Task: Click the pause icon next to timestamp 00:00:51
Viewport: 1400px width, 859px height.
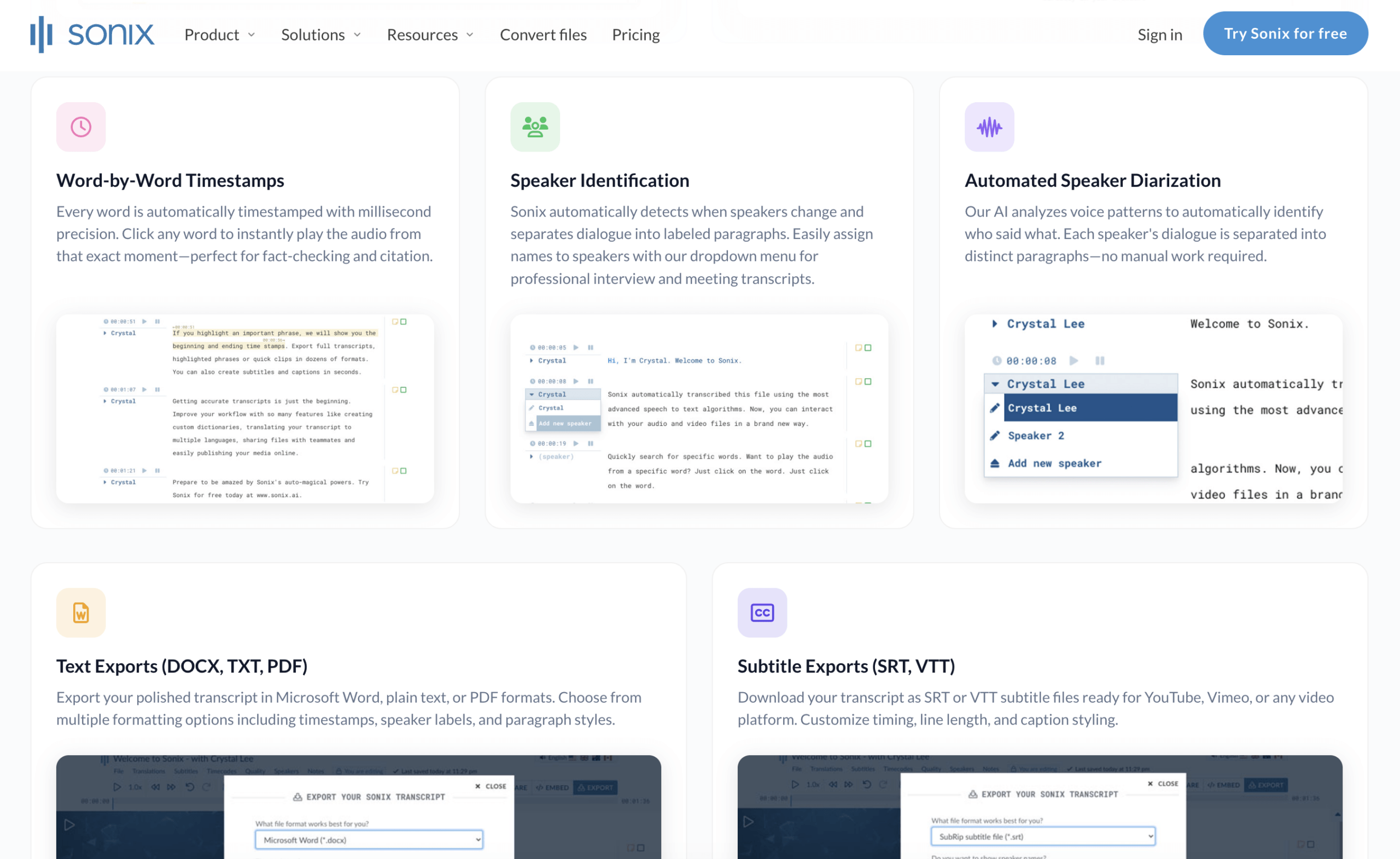Action: [157, 322]
